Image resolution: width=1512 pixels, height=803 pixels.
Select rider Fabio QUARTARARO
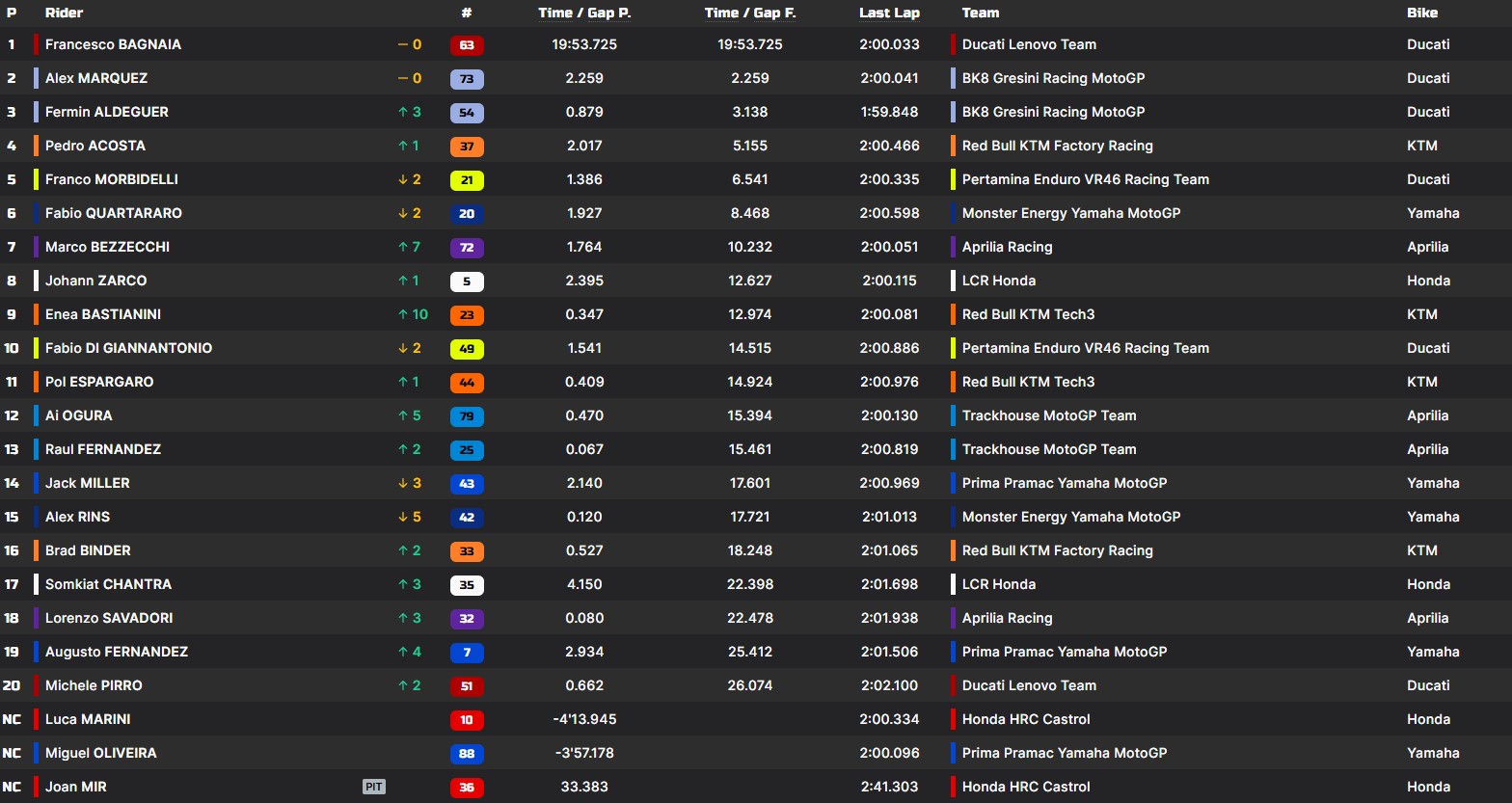click(113, 213)
